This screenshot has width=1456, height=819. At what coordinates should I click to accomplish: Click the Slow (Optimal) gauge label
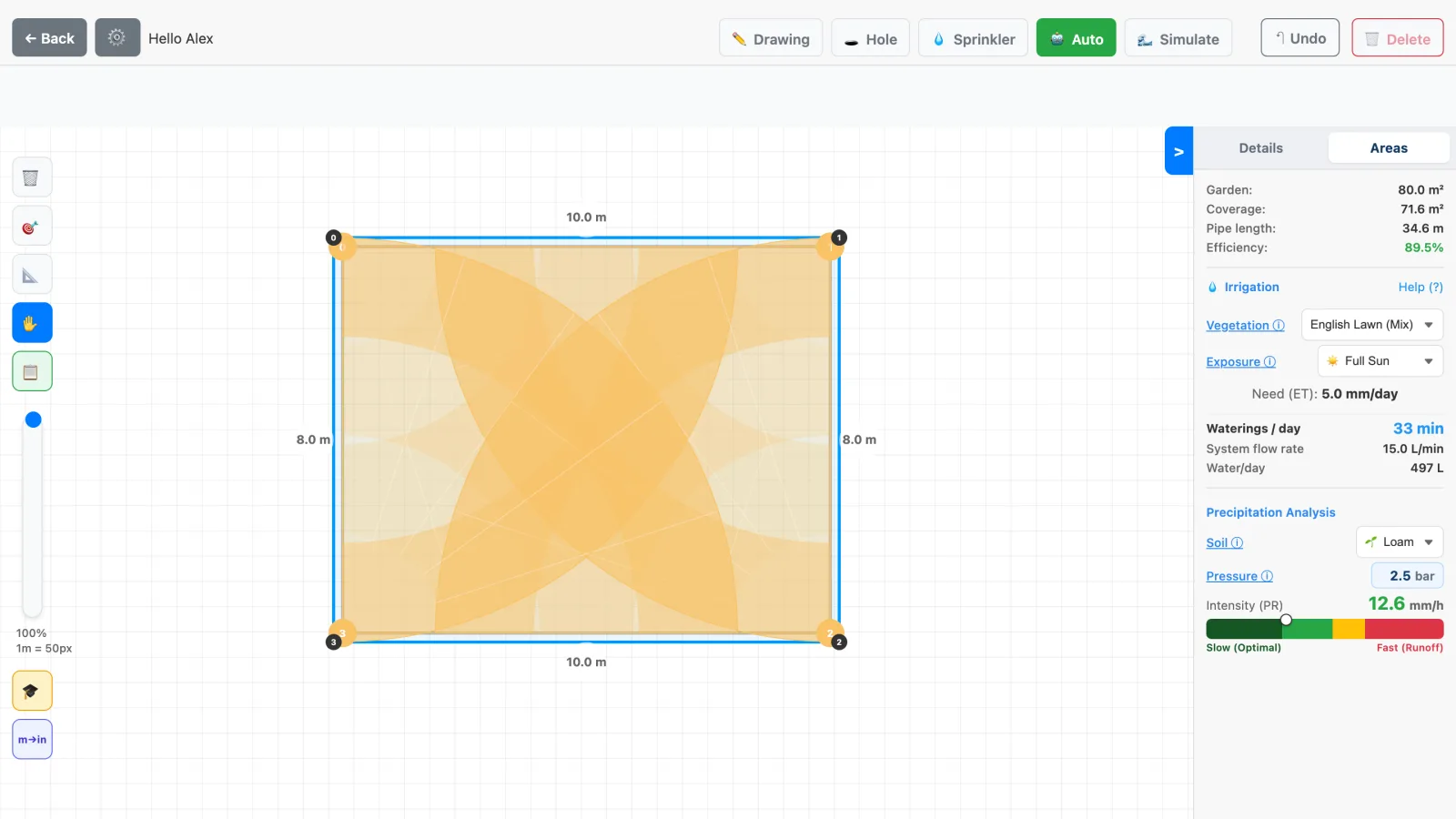pos(1243,648)
